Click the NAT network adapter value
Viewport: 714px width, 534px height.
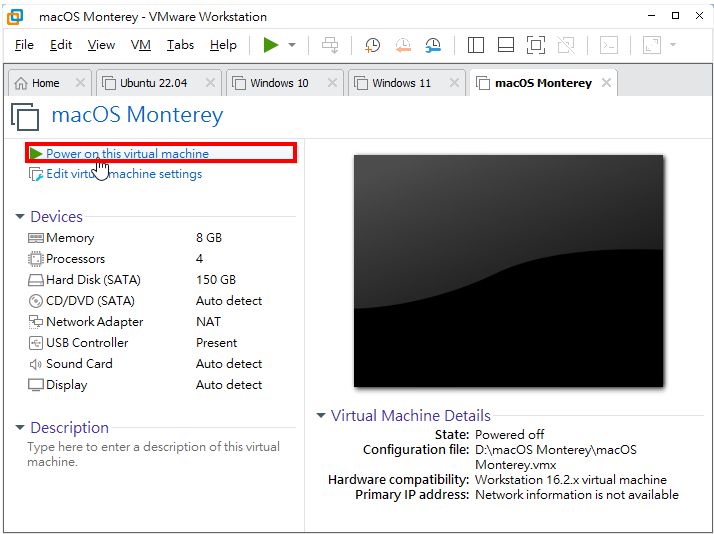pyautogui.click(x=209, y=322)
